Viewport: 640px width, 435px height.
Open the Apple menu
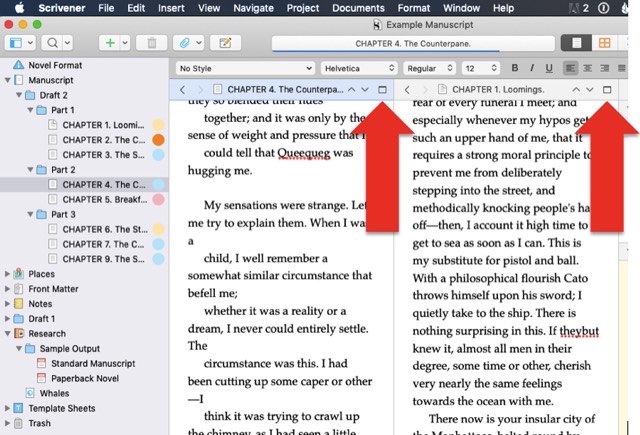[x=19, y=8]
